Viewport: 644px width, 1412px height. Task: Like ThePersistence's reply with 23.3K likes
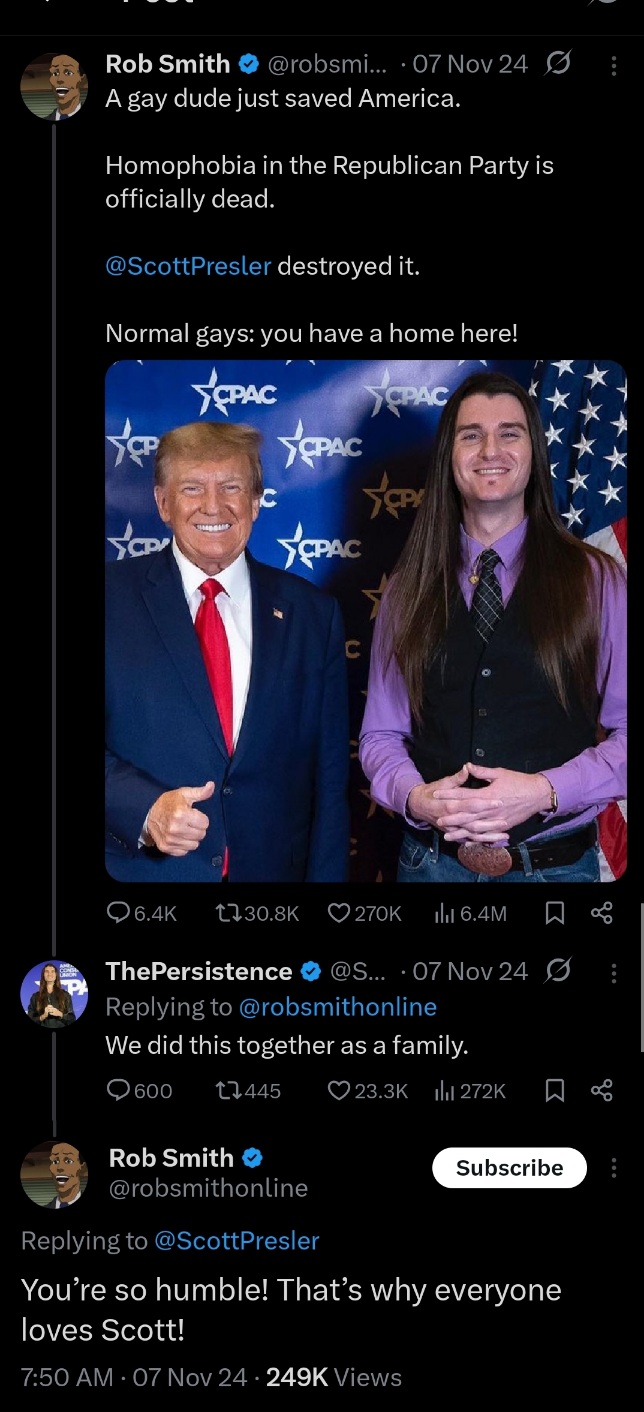(367, 1091)
